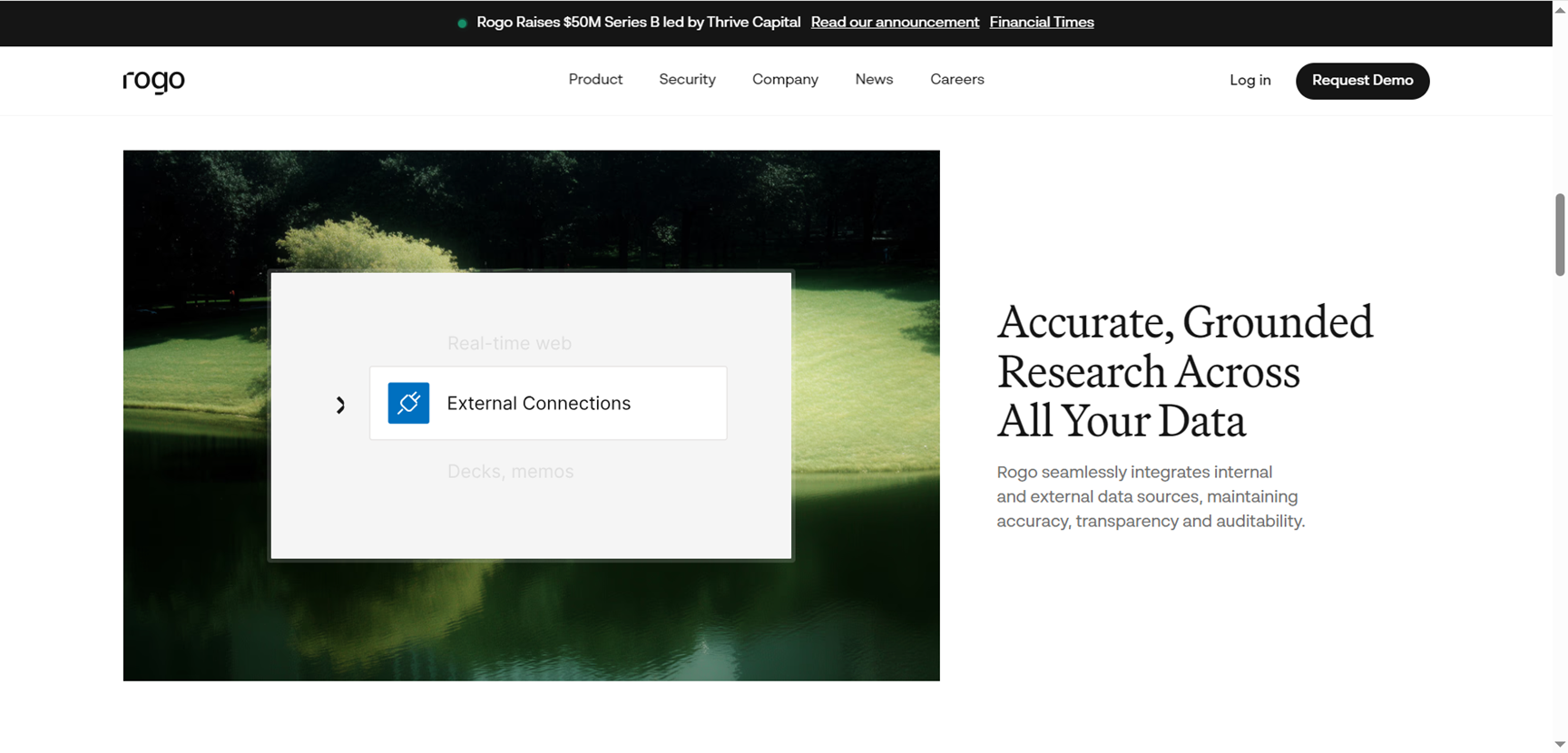The height and width of the screenshot is (753, 1568).
Task: Click the scrollbar down arrow
Action: click(1560, 745)
